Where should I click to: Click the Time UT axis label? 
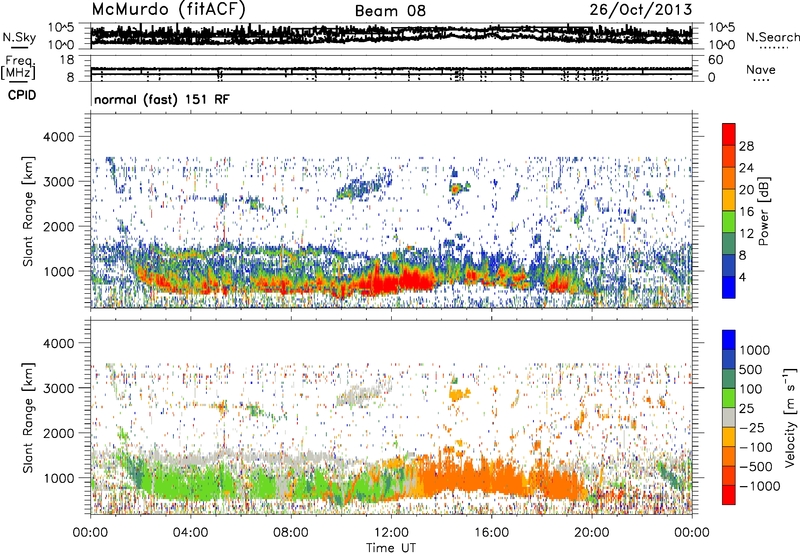[391, 548]
